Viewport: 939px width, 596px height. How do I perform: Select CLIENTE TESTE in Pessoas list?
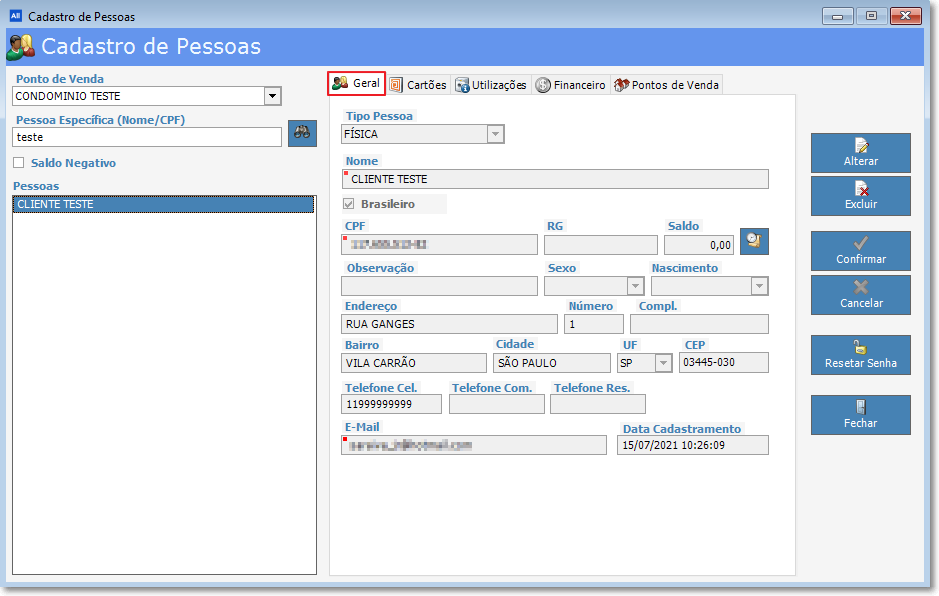click(56, 204)
